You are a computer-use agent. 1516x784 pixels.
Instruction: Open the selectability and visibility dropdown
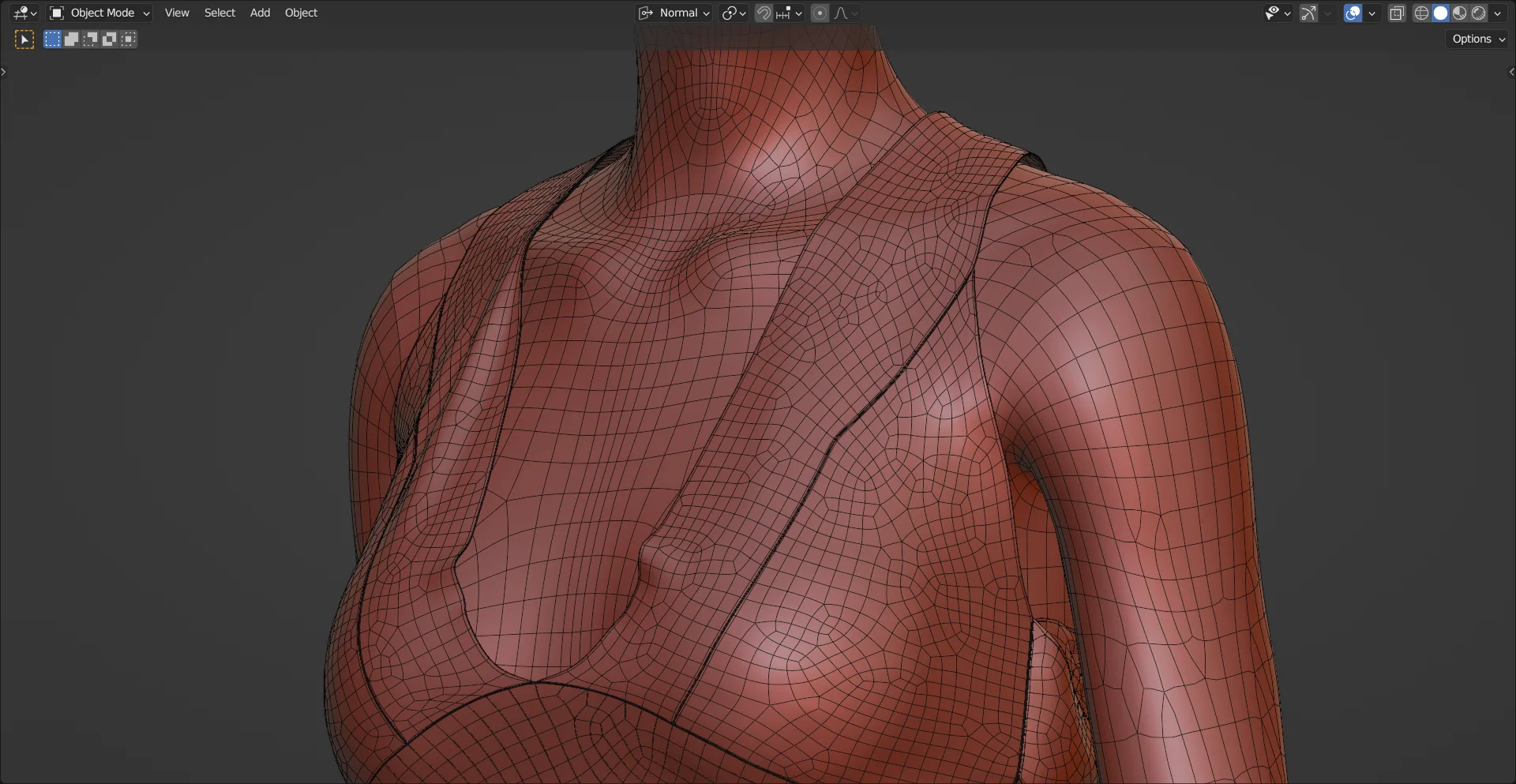(1277, 13)
